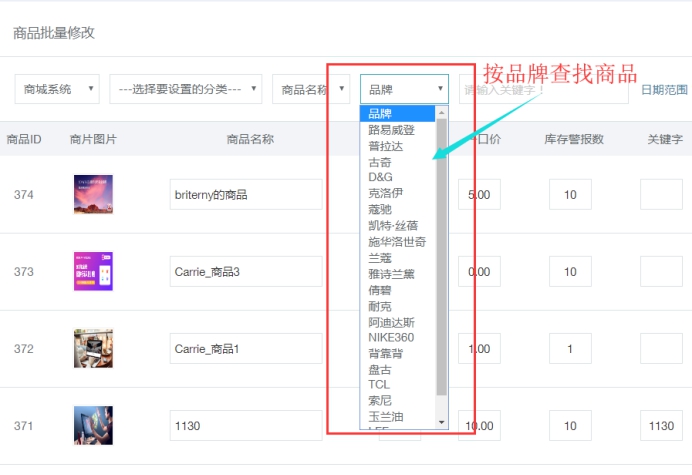The width and height of the screenshot is (692, 475).
Task: Edit price field for product 372
Action: [x=479, y=349]
